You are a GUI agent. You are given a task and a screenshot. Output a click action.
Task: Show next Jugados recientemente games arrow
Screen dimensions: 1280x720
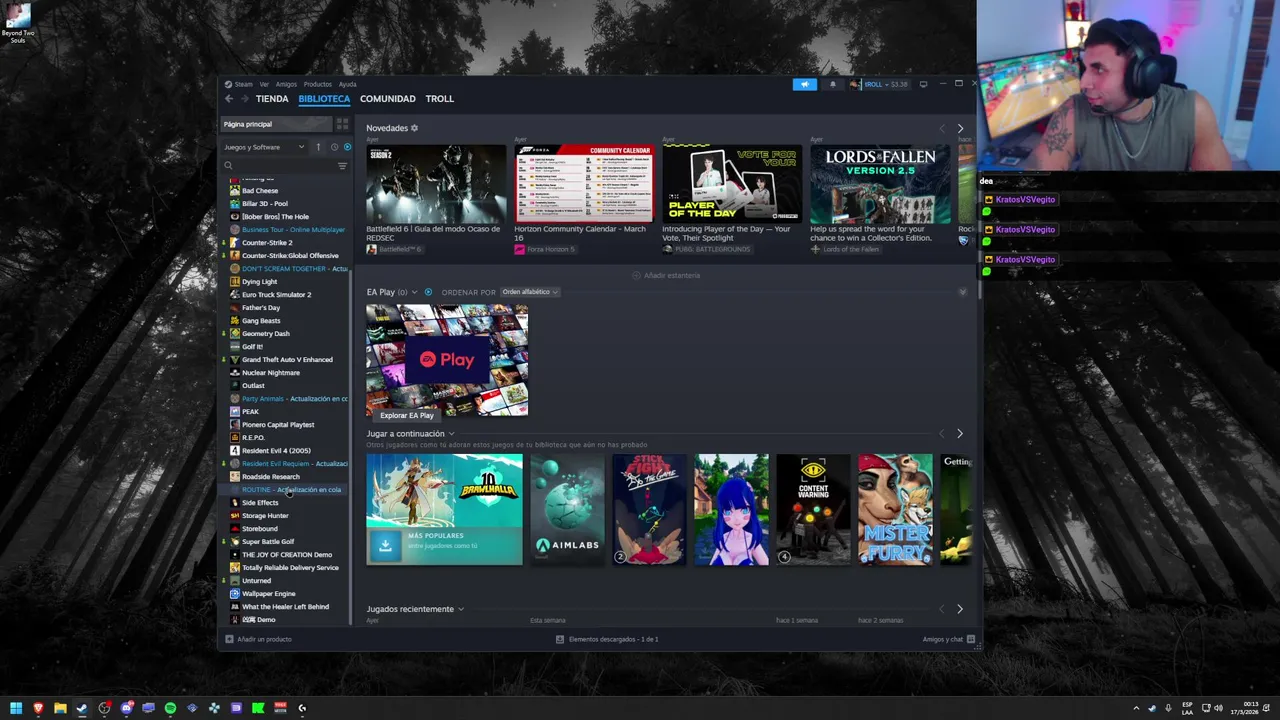pos(960,609)
